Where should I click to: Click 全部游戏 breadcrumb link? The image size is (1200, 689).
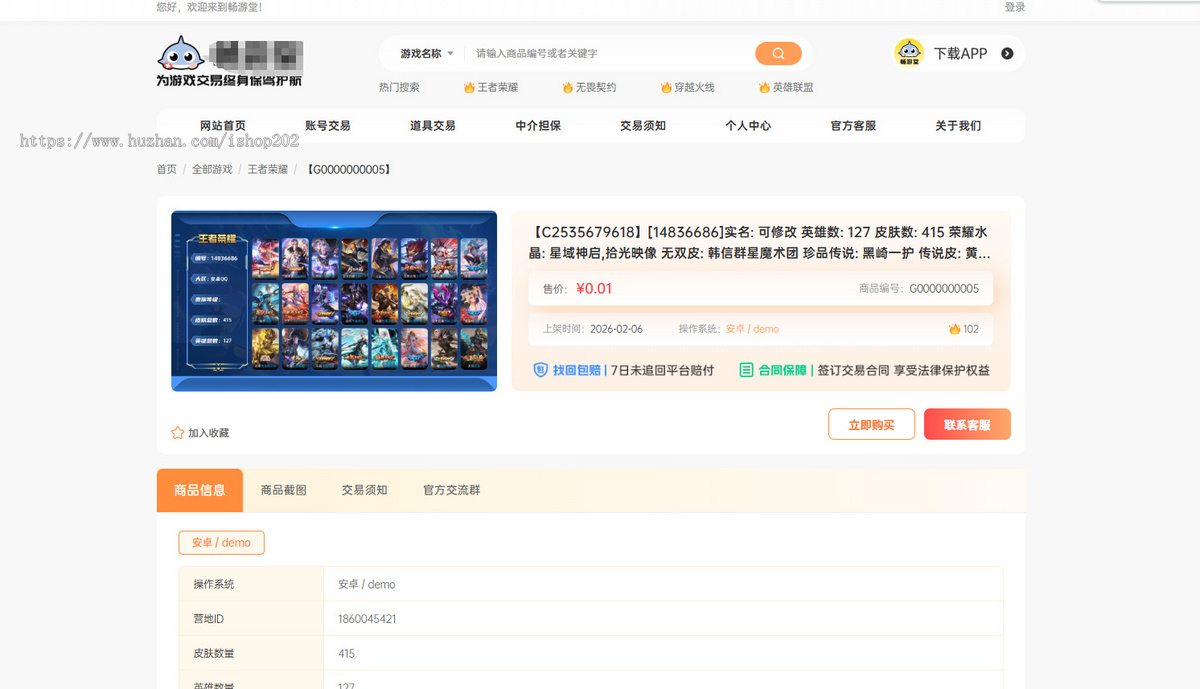[212, 170]
